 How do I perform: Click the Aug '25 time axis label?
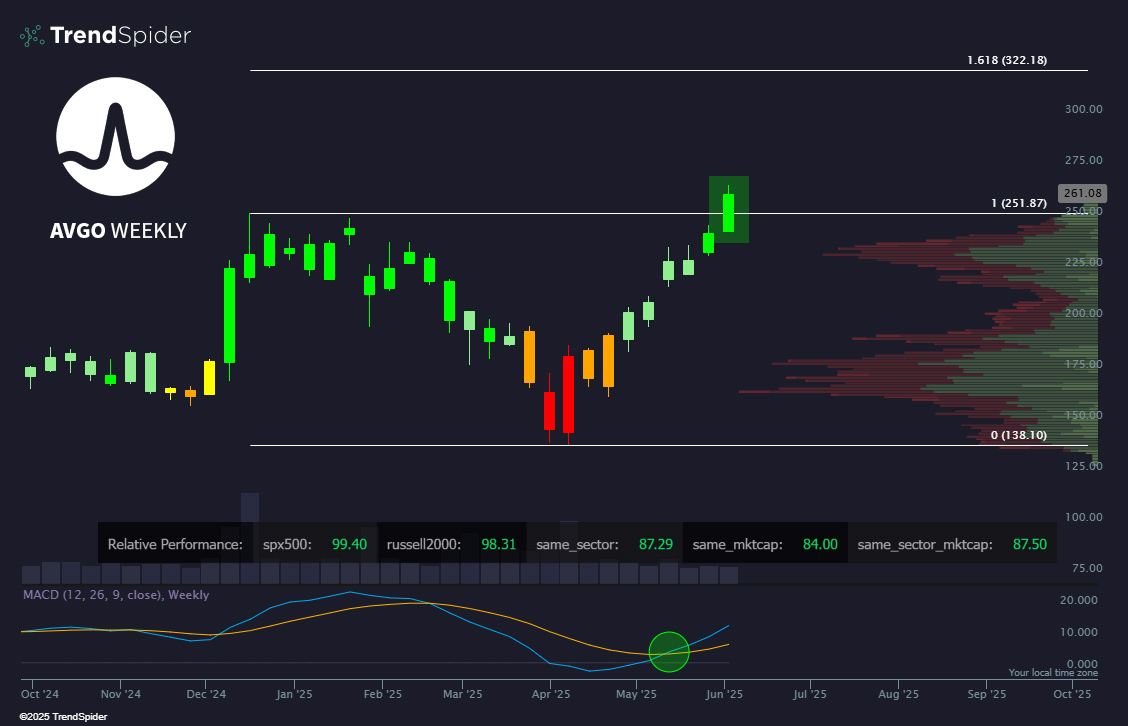[899, 694]
